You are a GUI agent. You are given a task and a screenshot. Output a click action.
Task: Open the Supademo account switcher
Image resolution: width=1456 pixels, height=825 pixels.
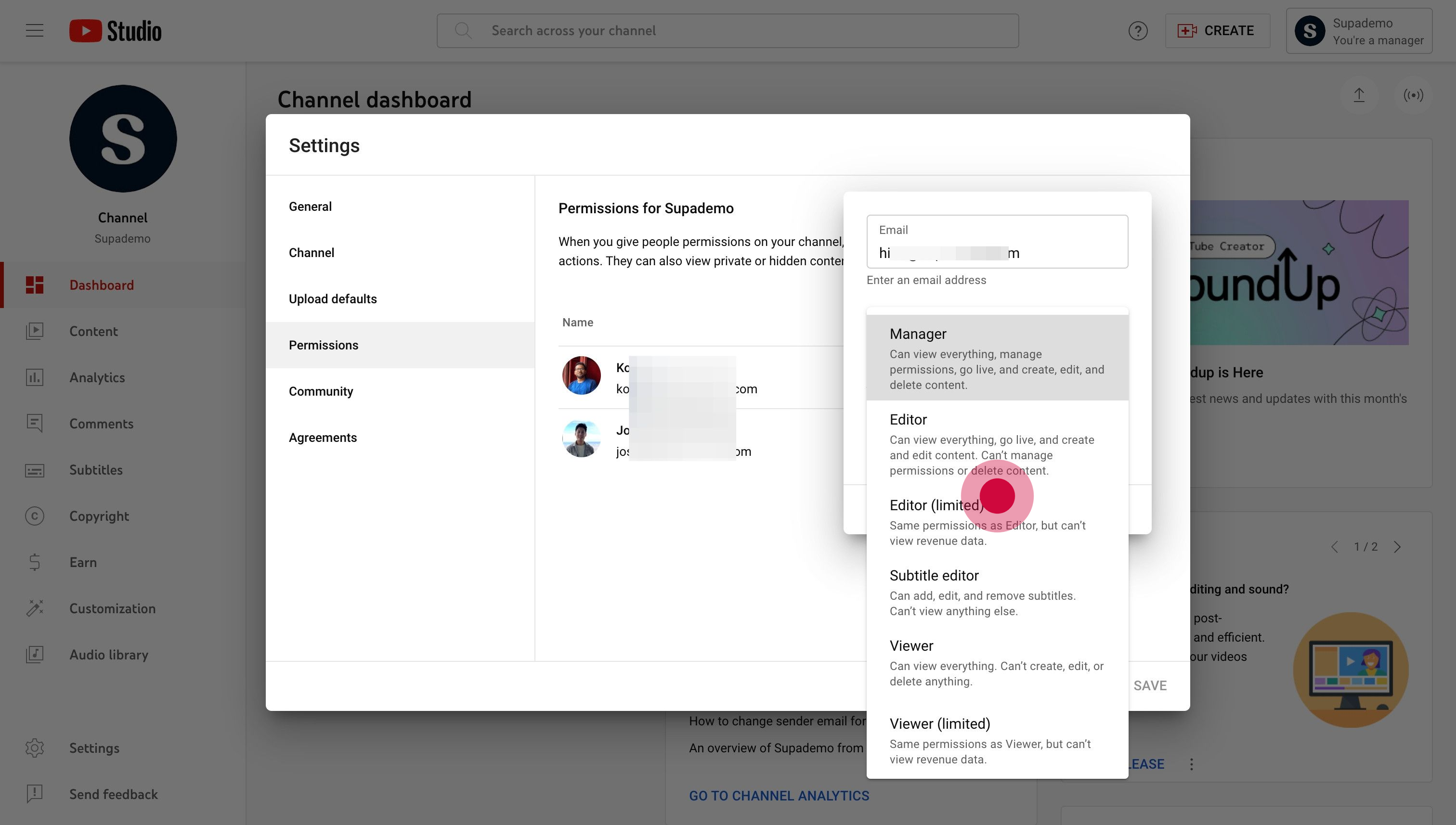[1359, 31]
